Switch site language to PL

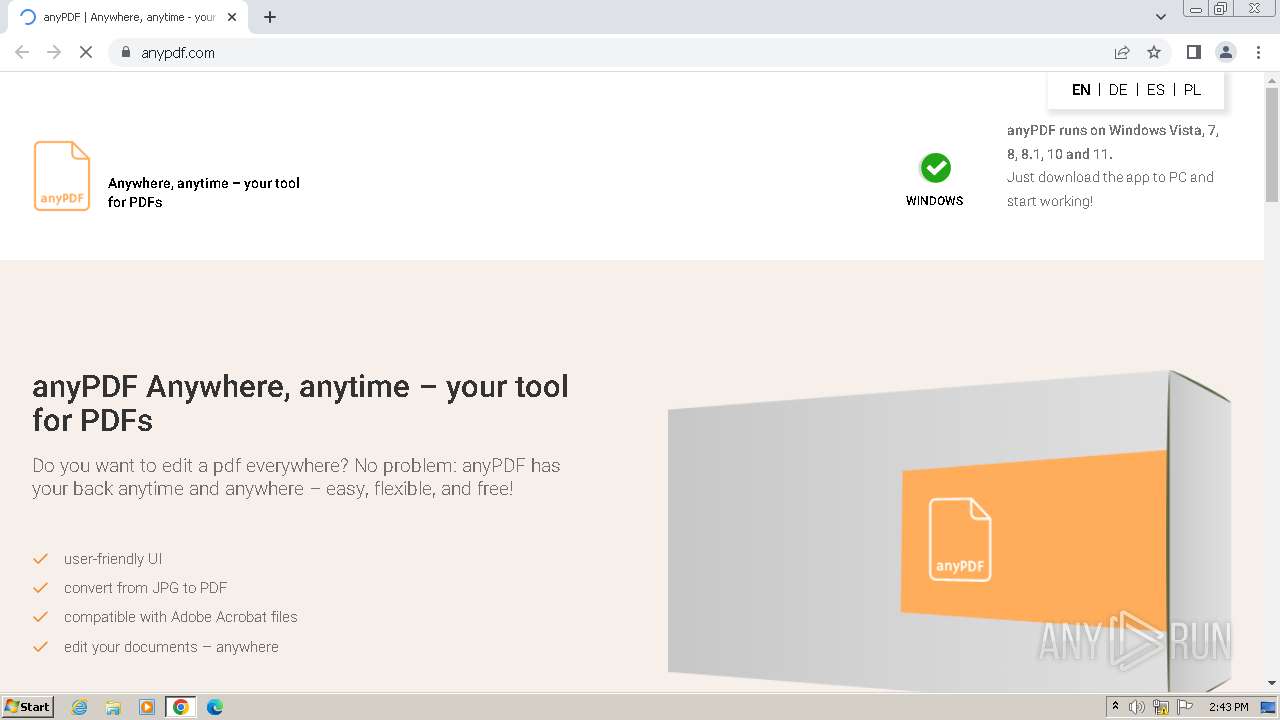1192,90
